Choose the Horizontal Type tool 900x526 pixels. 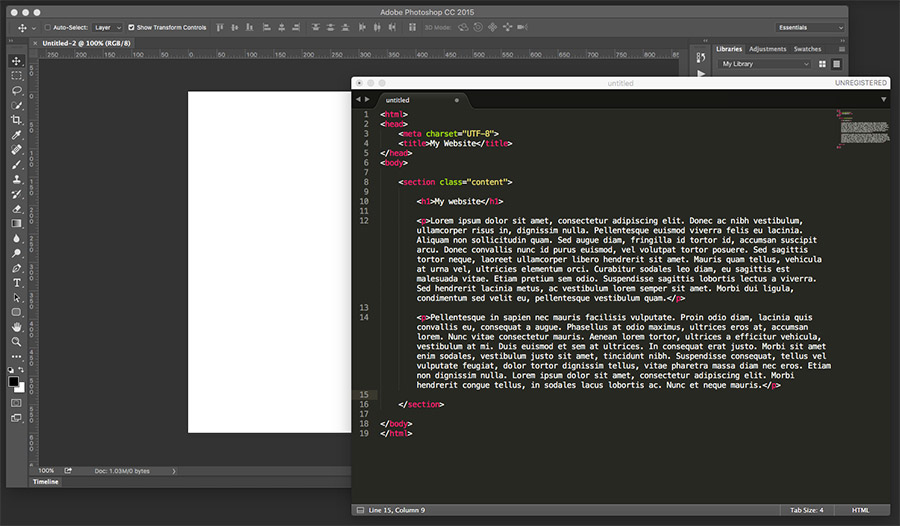(x=17, y=283)
